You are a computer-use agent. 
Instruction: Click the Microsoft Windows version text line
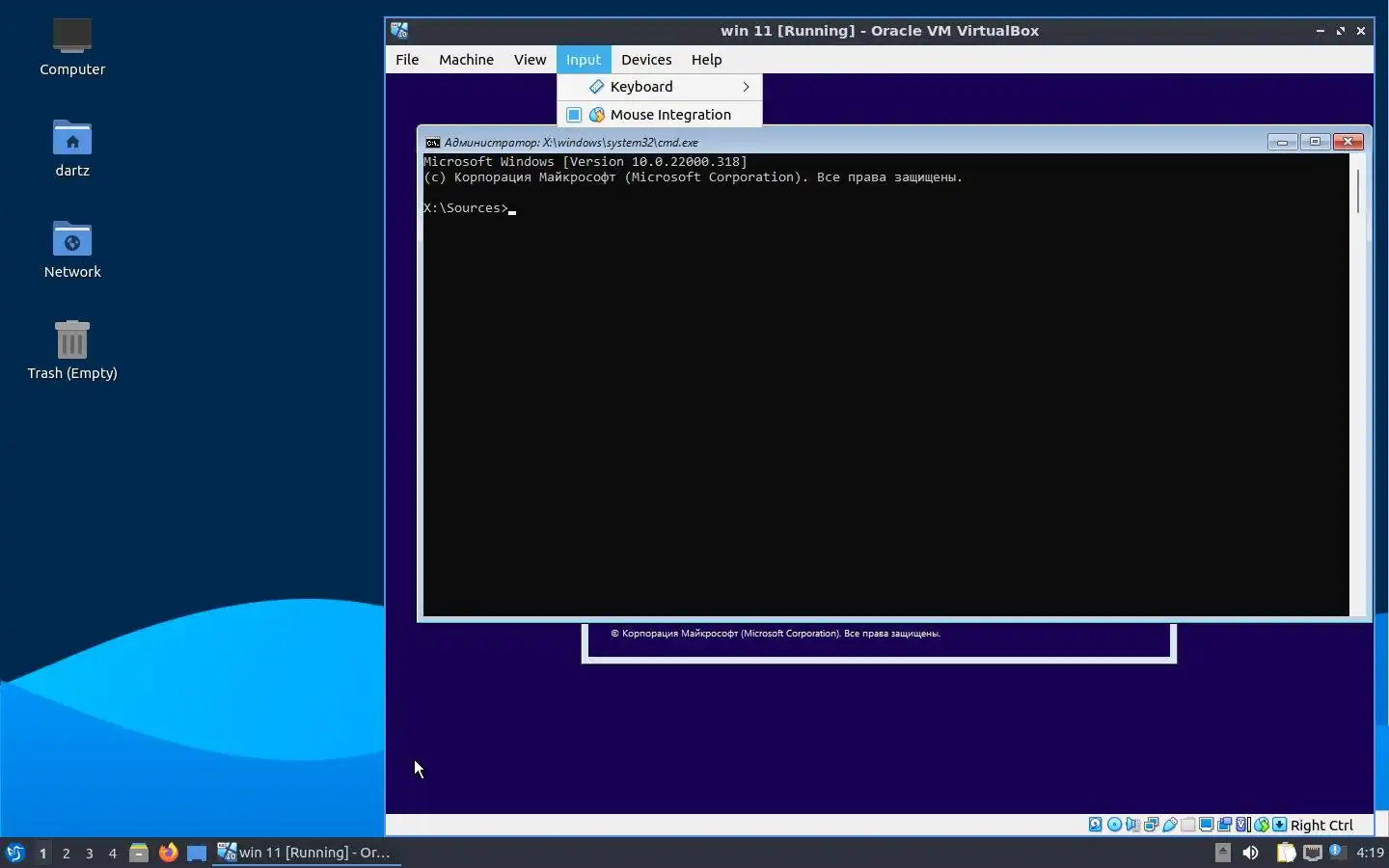coord(586,162)
